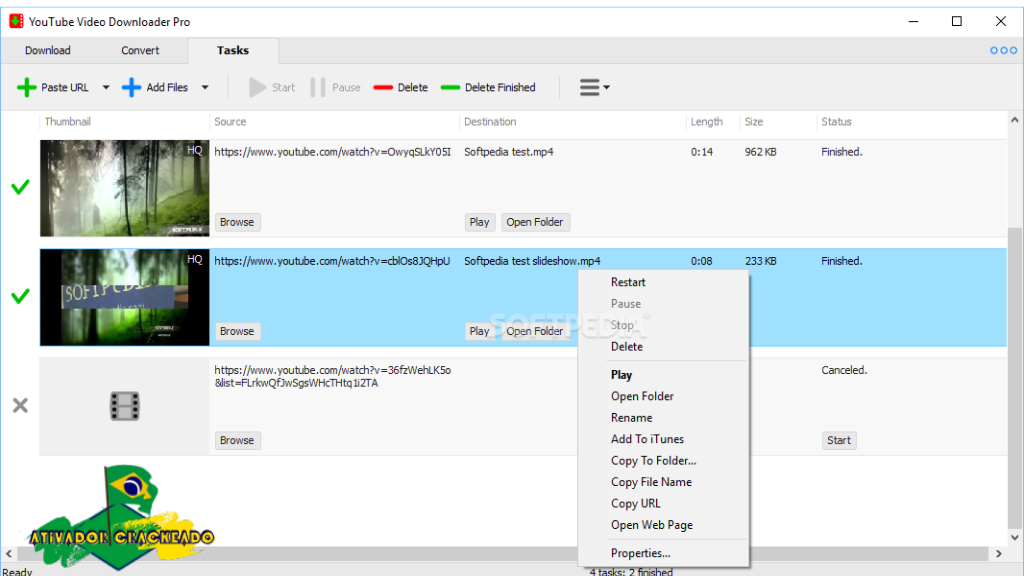Click the app logo in title bar

click(16, 21)
